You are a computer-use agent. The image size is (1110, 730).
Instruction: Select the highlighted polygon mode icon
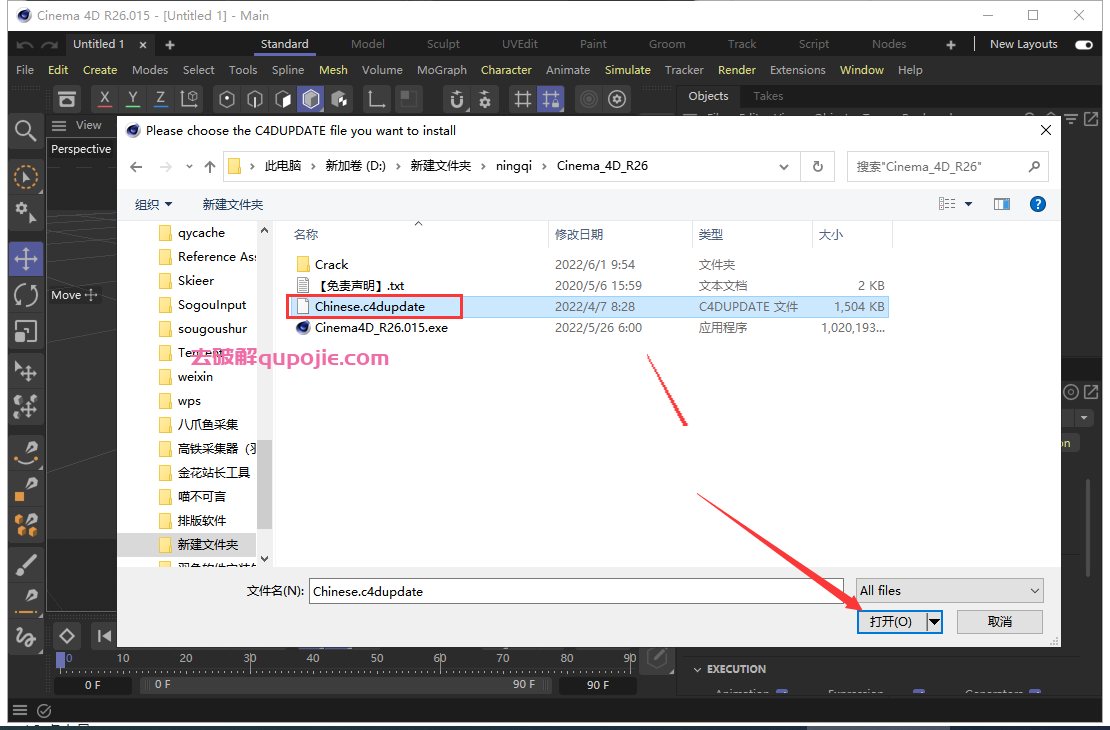click(311, 99)
